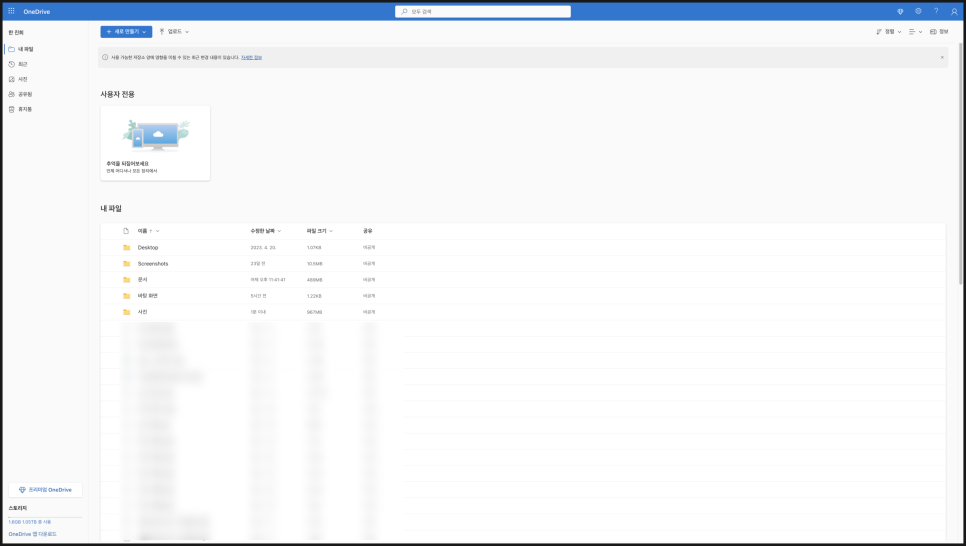Open the 정보 details pane button

coord(939,31)
